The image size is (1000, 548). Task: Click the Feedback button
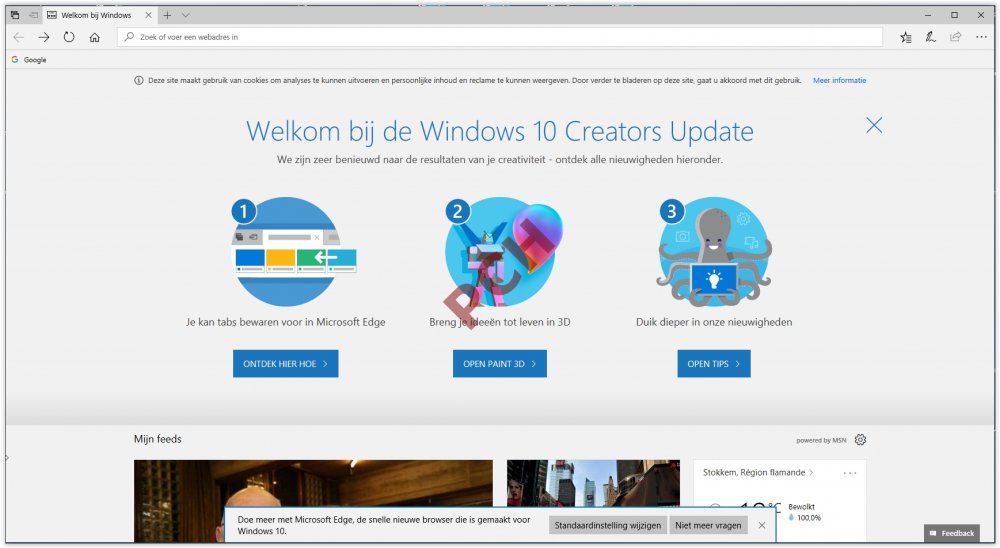[x=952, y=533]
